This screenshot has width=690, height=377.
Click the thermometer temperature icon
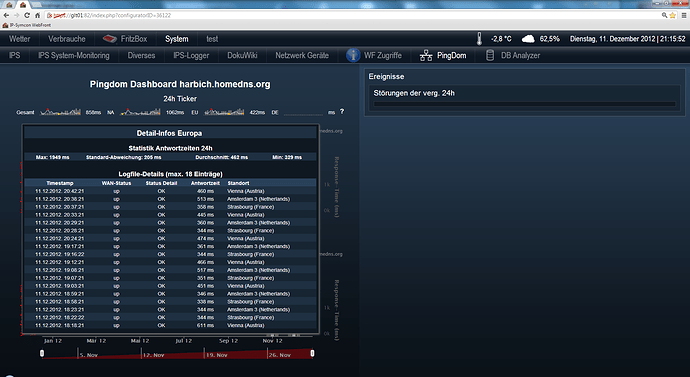(479, 39)
